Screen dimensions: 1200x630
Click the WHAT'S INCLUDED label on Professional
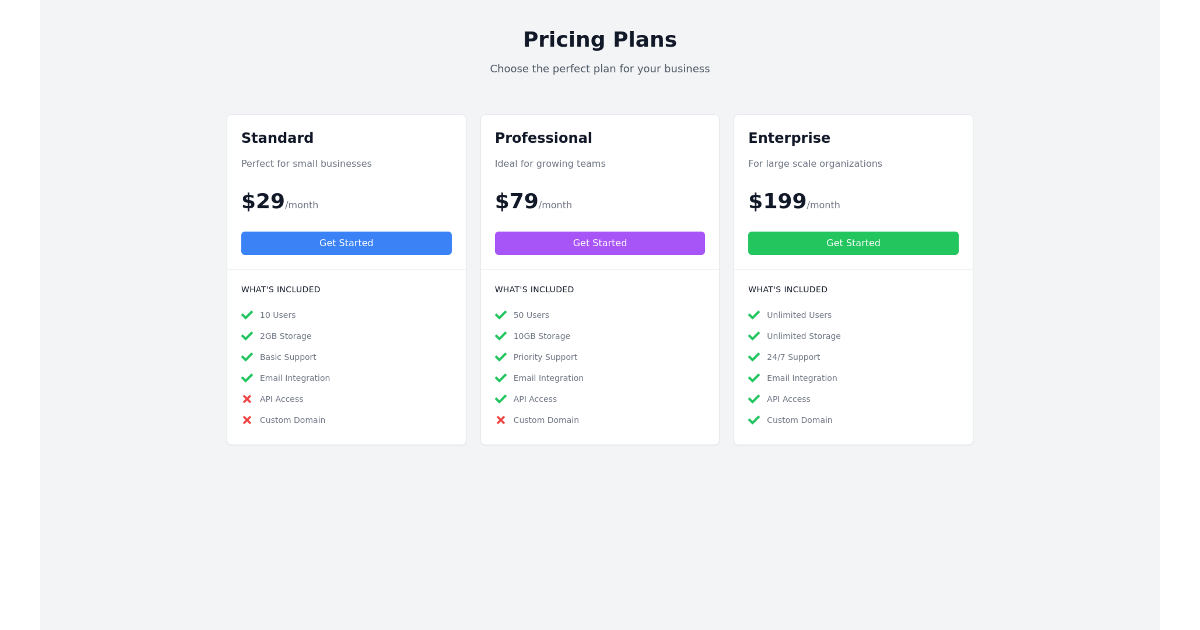(534, 289)
